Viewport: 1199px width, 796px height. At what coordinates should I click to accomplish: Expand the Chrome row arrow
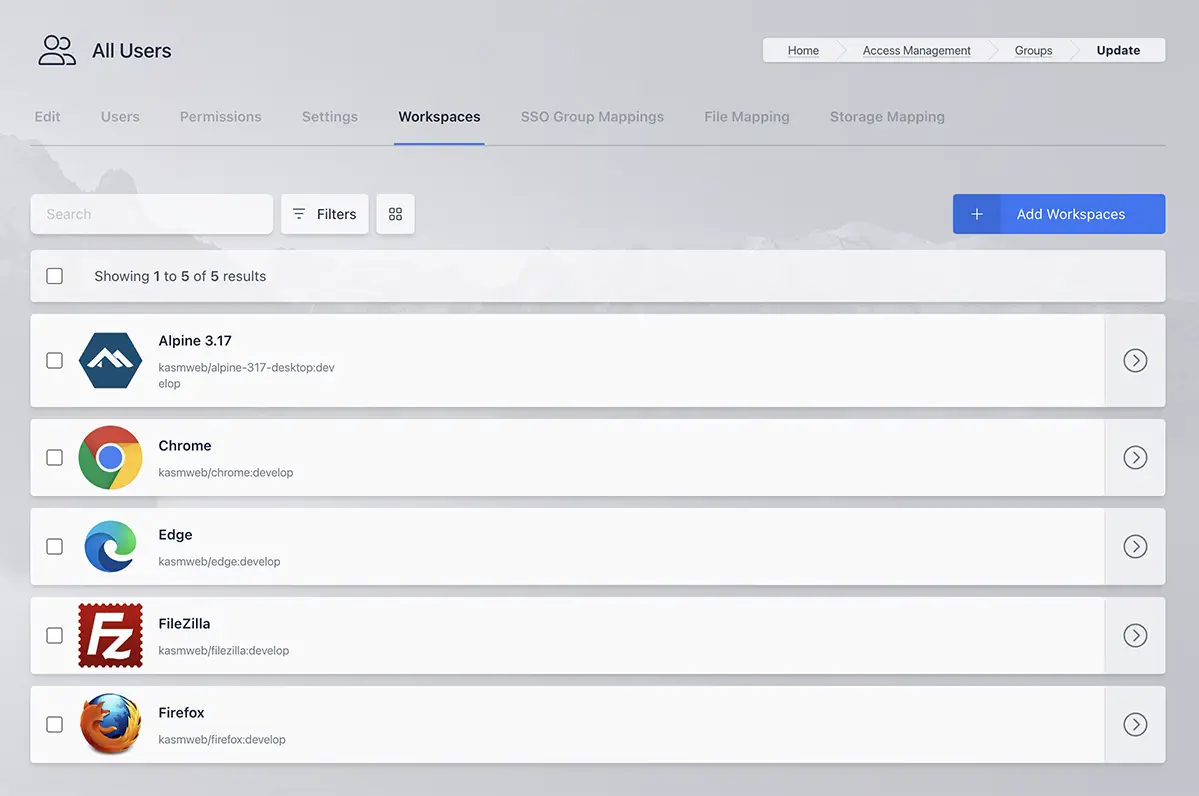tap(1134, 457)
